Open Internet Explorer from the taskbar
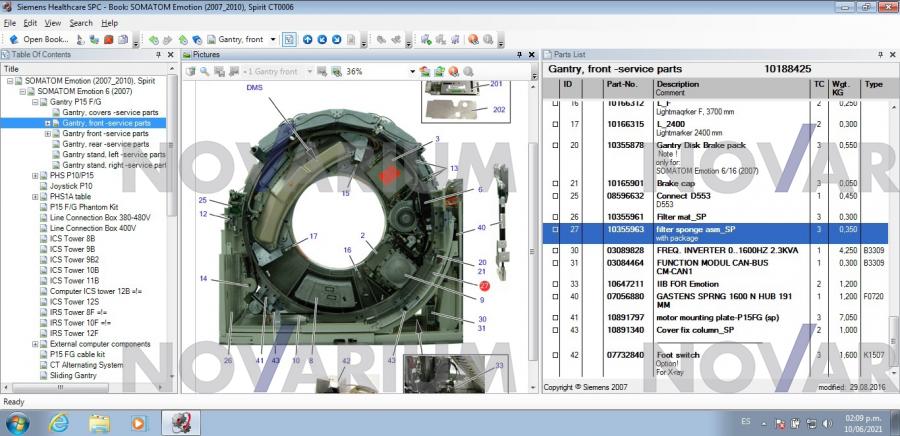900x436 pixels. pos(59,422)
